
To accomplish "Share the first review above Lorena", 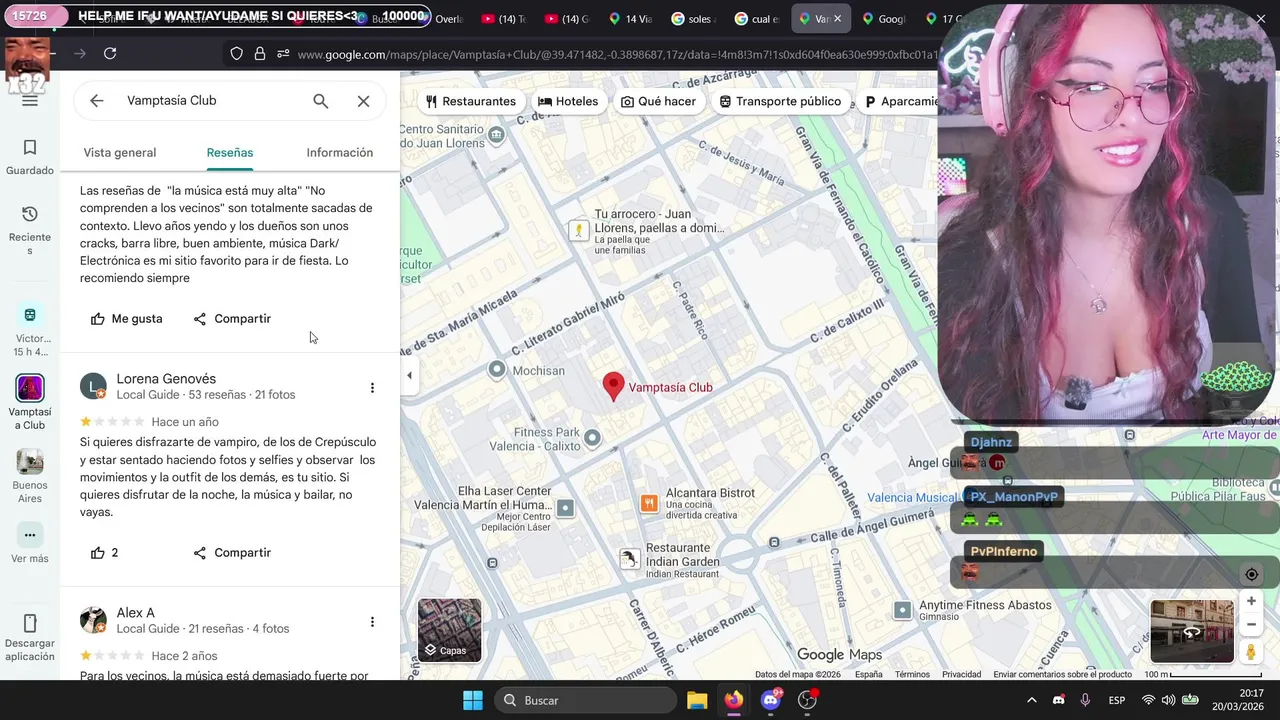I will [232, 319].
